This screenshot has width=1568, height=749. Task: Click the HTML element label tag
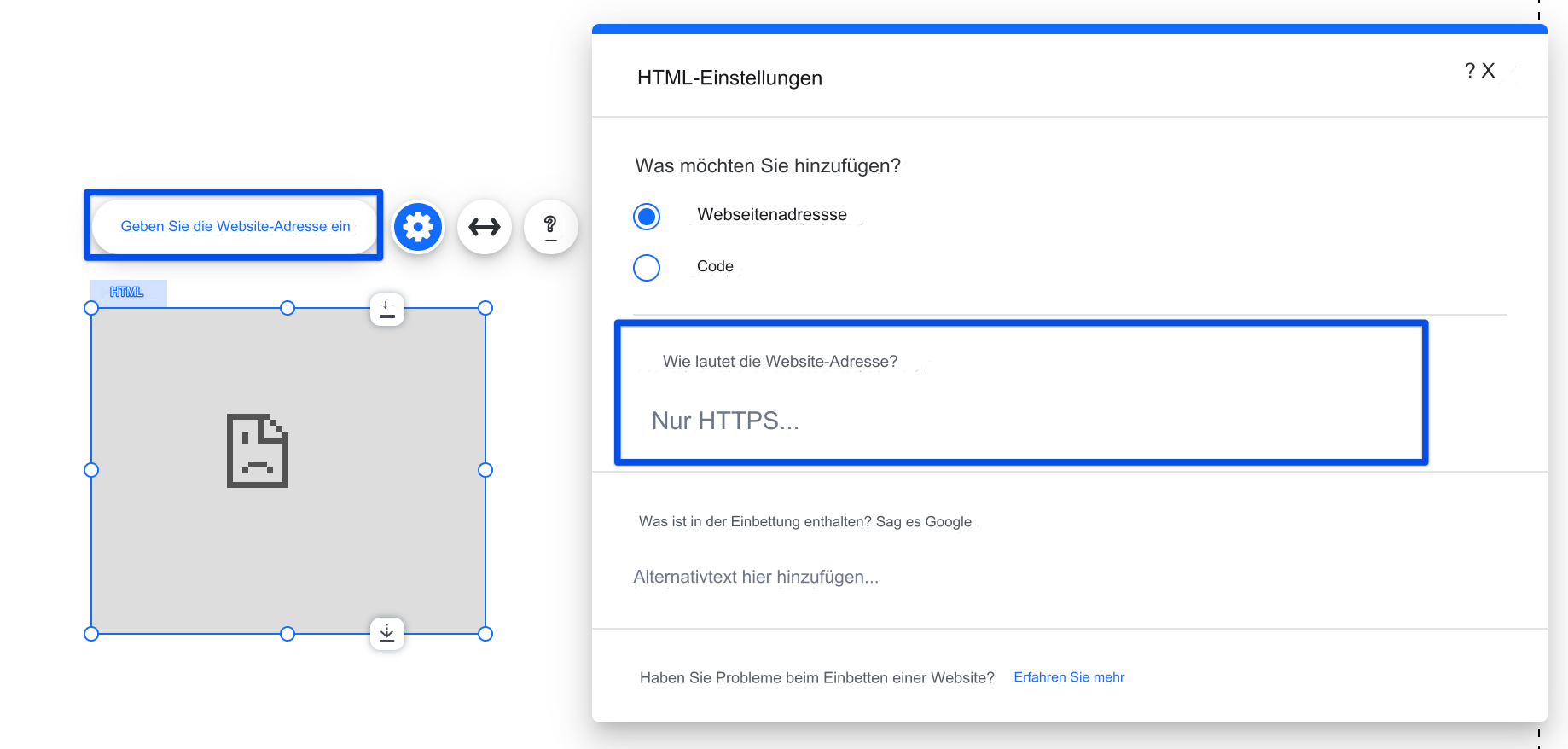(x=128, y=293)
